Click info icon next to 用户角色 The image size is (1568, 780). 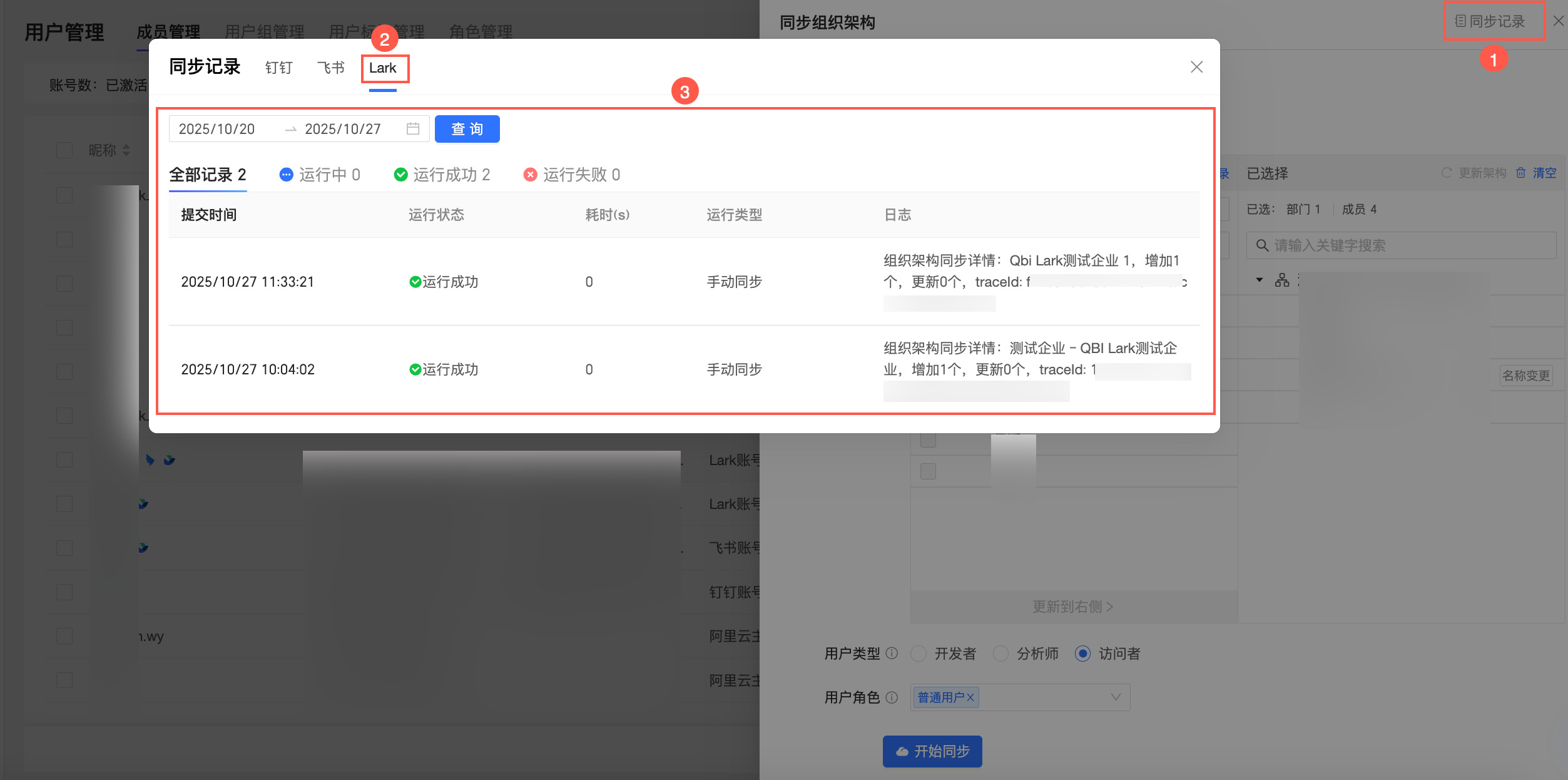tap(892, 697)
